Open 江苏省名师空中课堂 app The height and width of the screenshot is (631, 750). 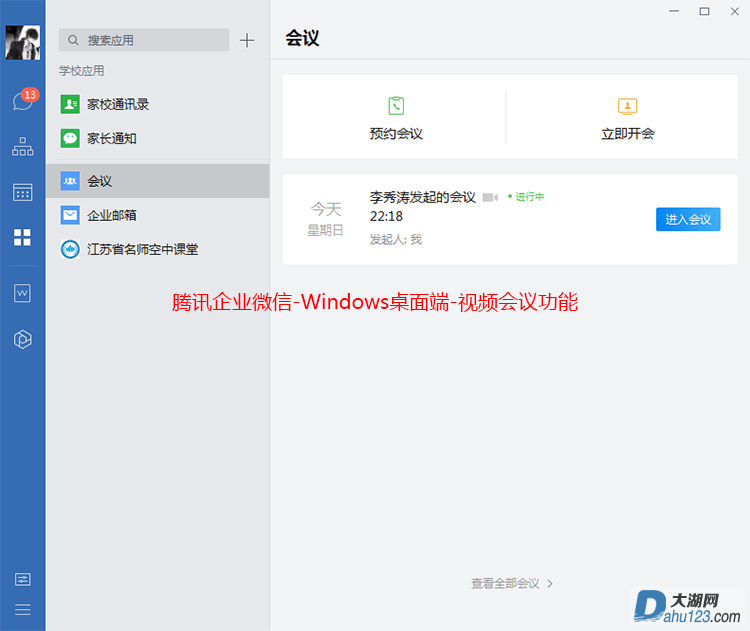coord(157,249)
